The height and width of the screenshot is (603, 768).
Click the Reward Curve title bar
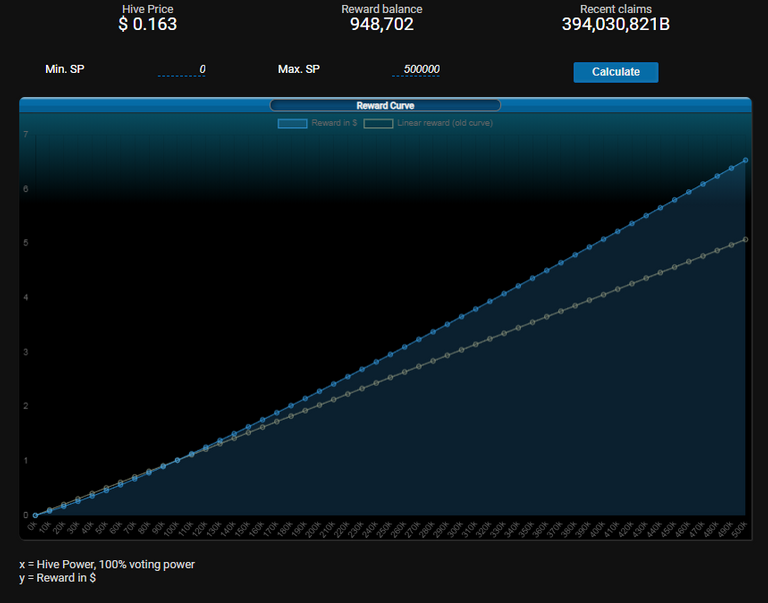coord(385,105)
